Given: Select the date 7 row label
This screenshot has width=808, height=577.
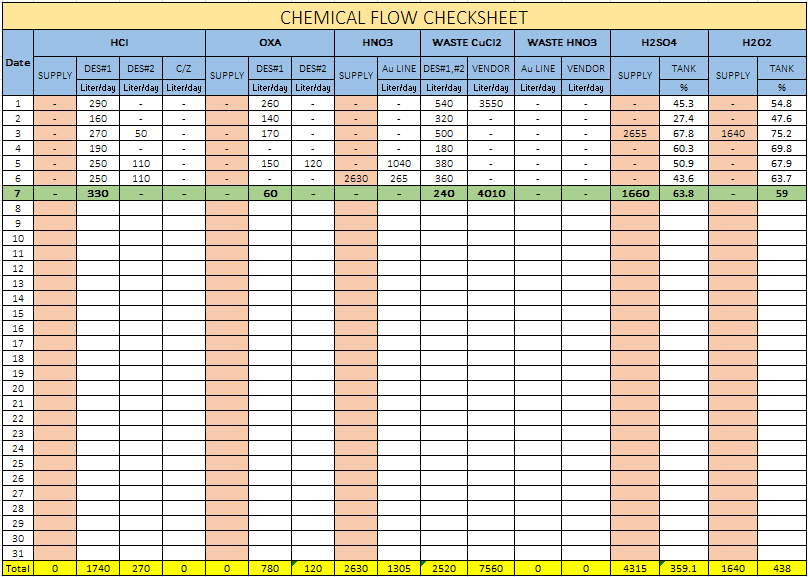Looking at the screenshot, I should click(x=18, y=194).
